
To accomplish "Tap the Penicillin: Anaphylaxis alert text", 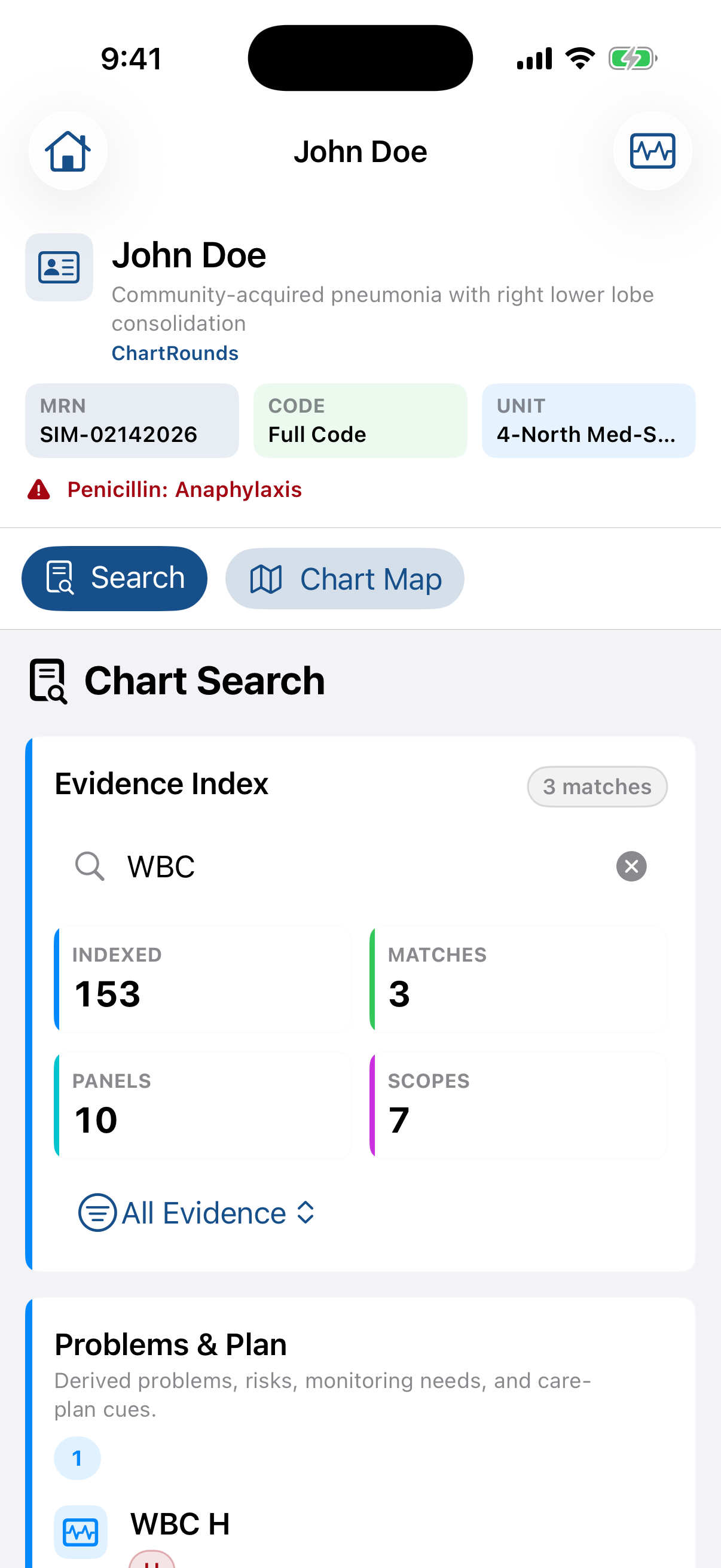I will click(x=184, y=489).
